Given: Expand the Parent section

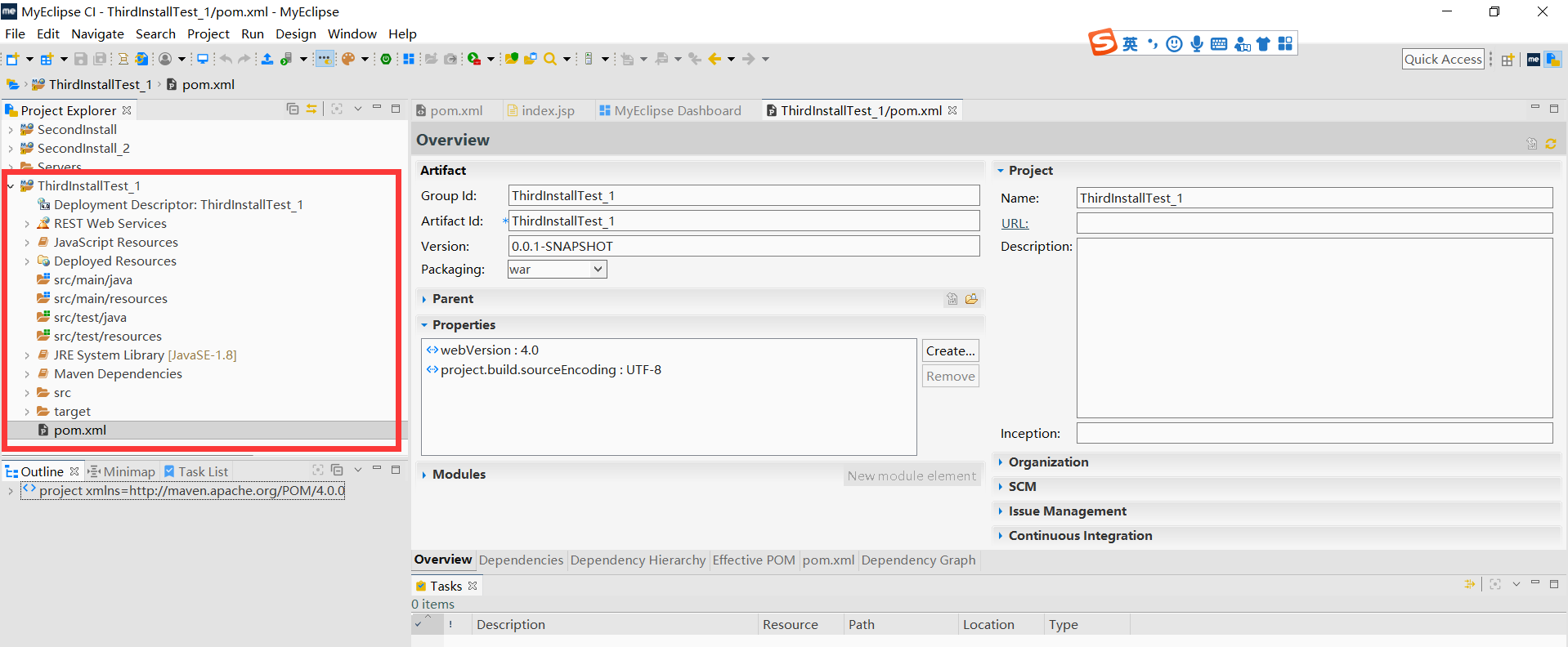Looking at the screenshot, I should (424, 299).
